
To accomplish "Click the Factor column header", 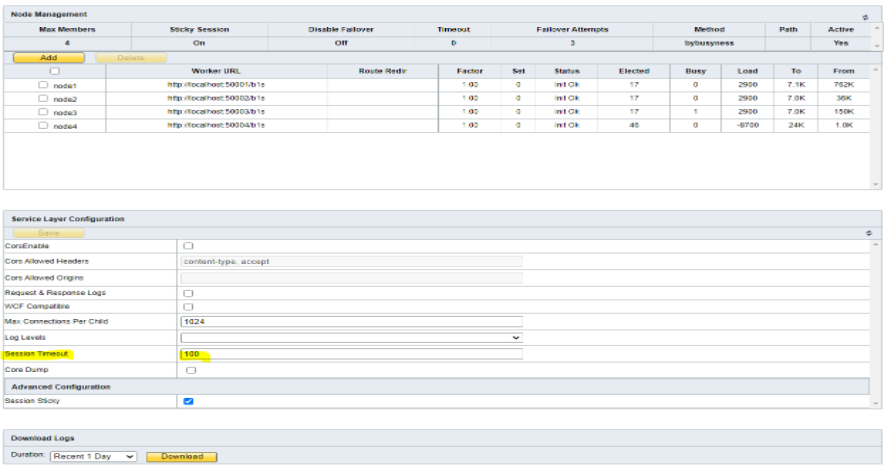I will coord(470,71).
